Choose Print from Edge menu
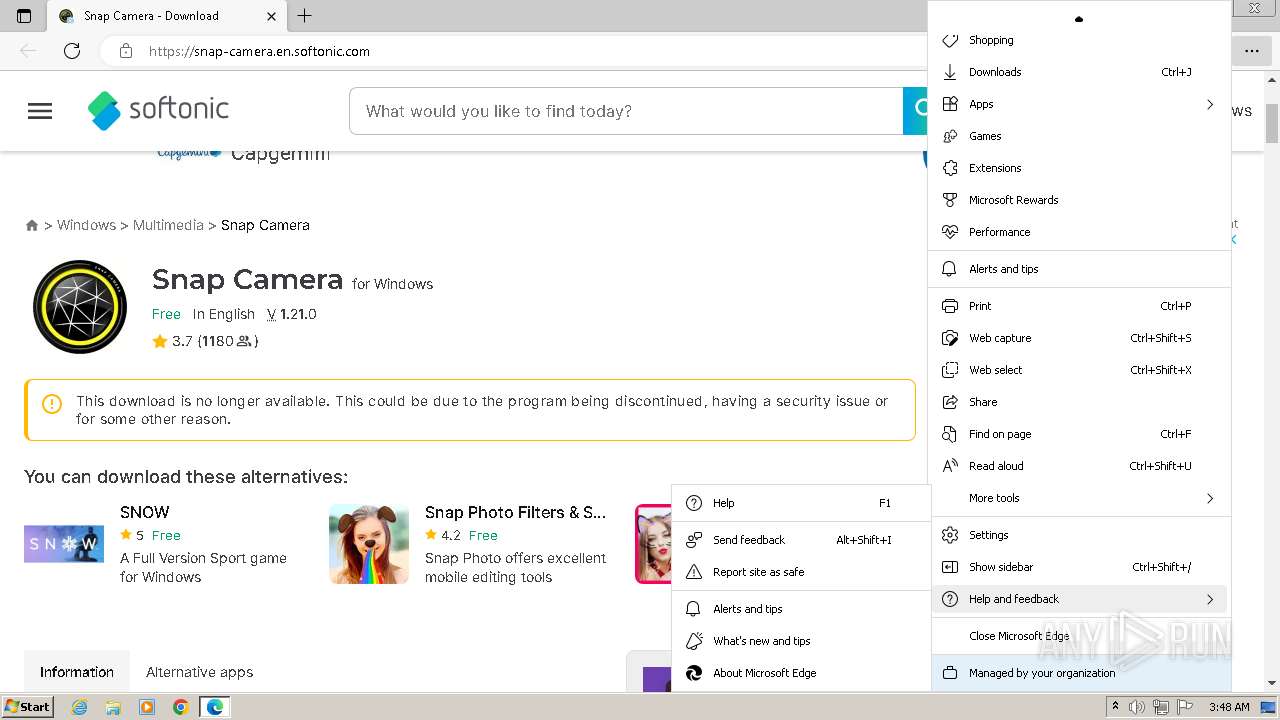 point(1080,306)
